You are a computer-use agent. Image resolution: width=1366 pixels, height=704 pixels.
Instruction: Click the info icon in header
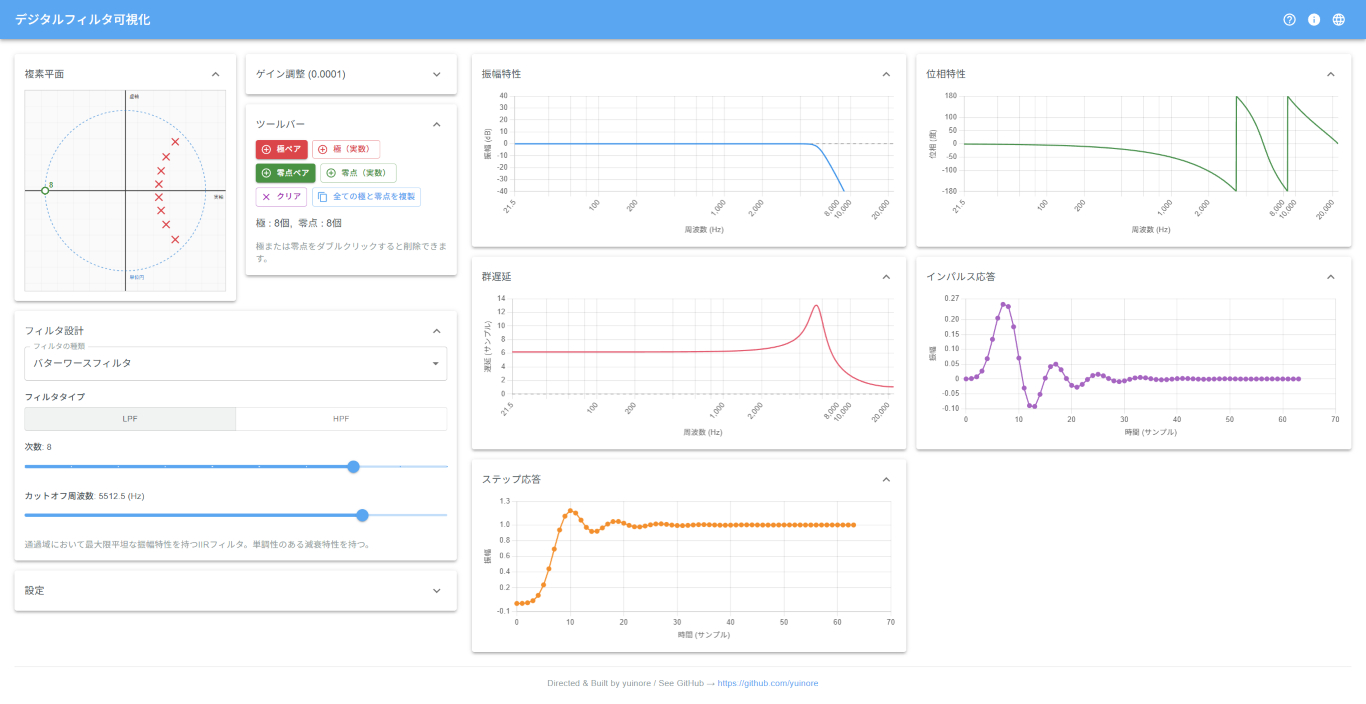(x=1314, y=20)
